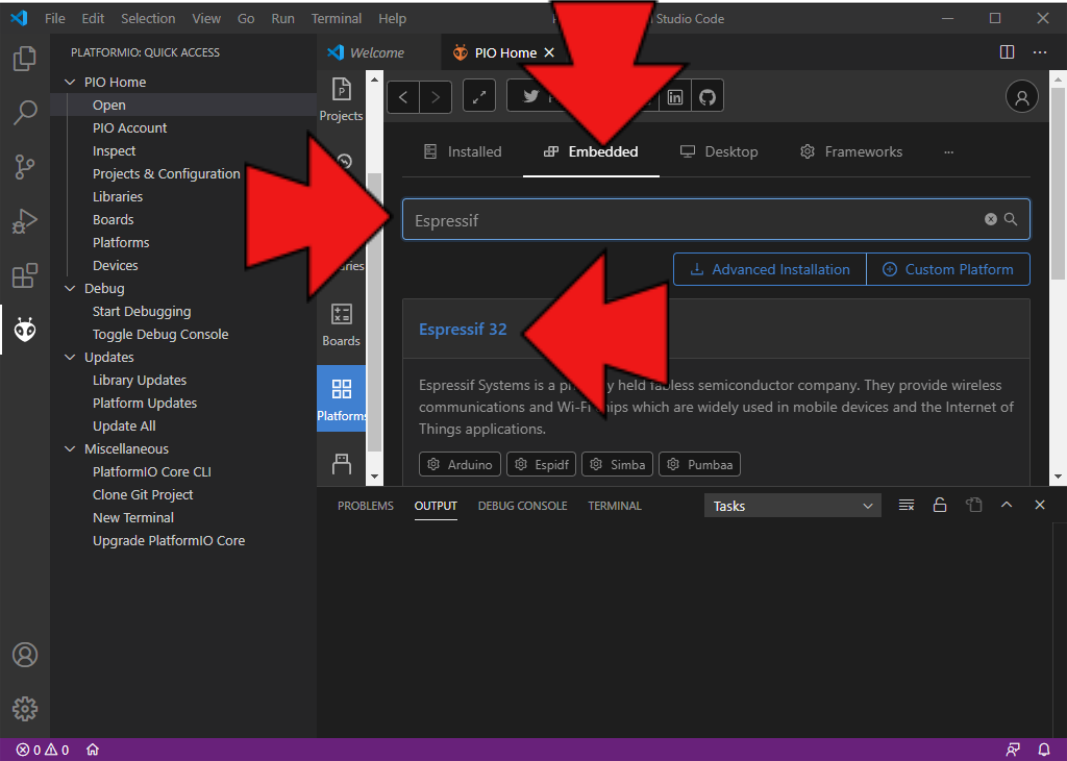Switch to the Installed platforms tab

[x=463, y=152]
